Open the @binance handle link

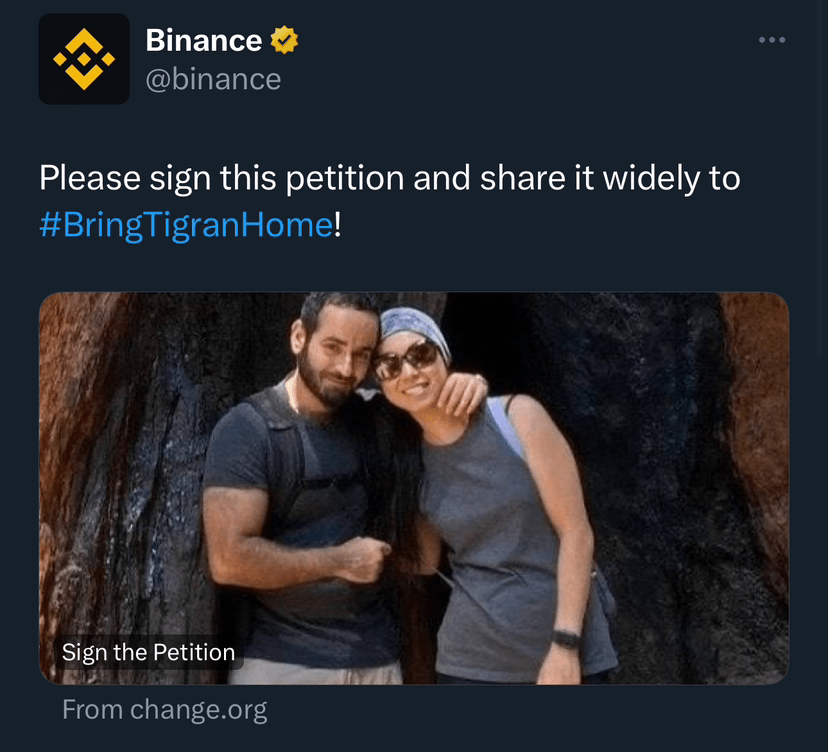point(213,79)
